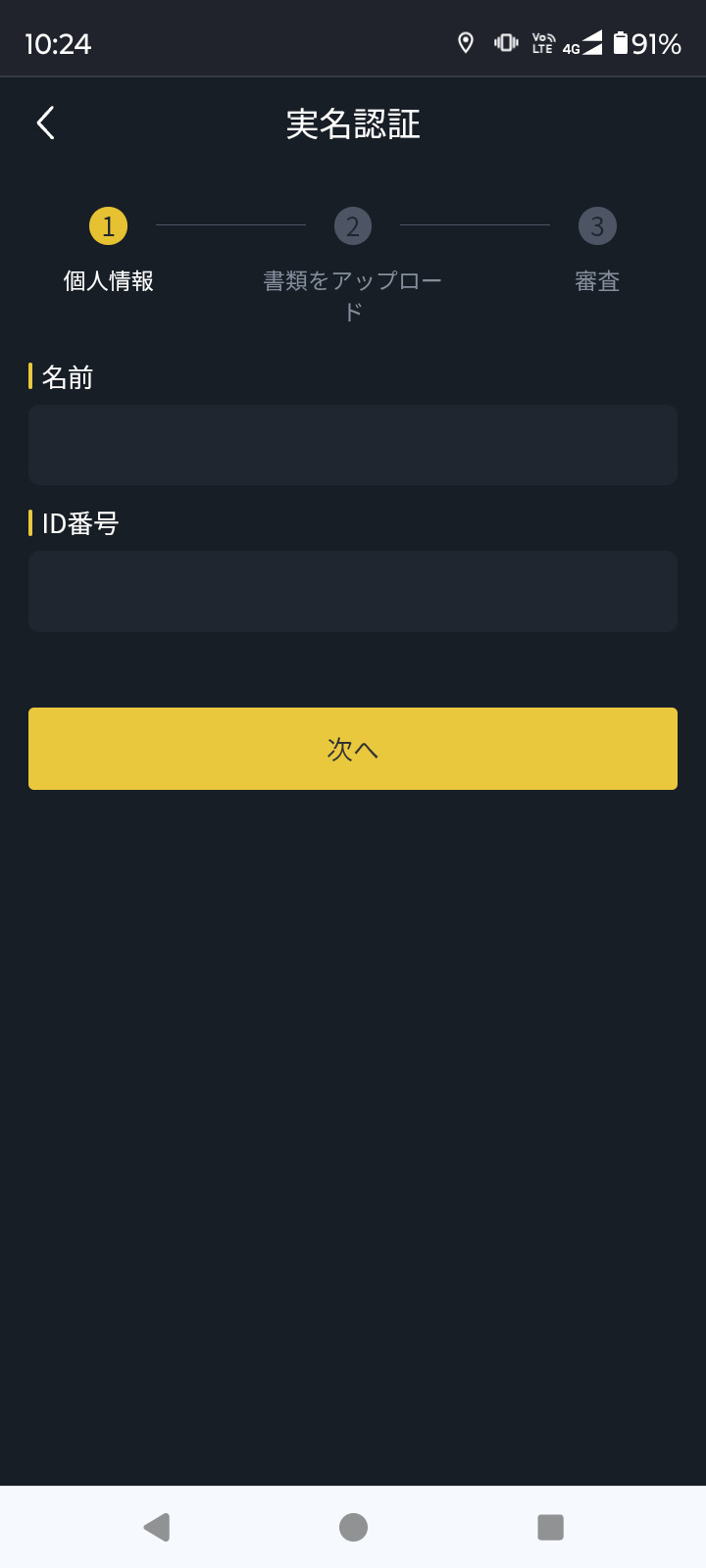Screen dimensions: 706x1568
Task: Tap the step 3 circle indicator
Action: click(x=597, y=226)
